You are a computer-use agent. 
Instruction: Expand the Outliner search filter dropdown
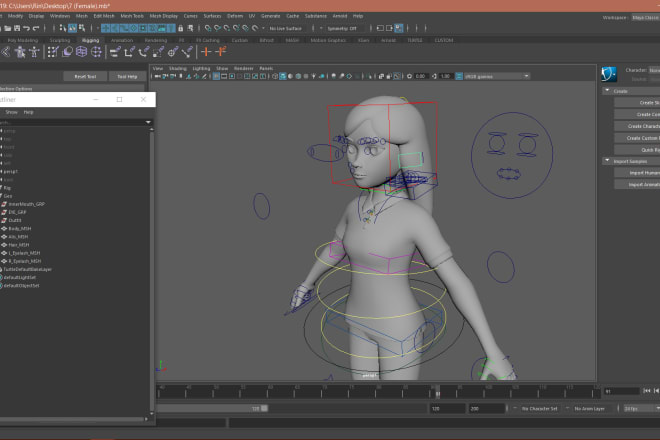(x=148, y=122)
